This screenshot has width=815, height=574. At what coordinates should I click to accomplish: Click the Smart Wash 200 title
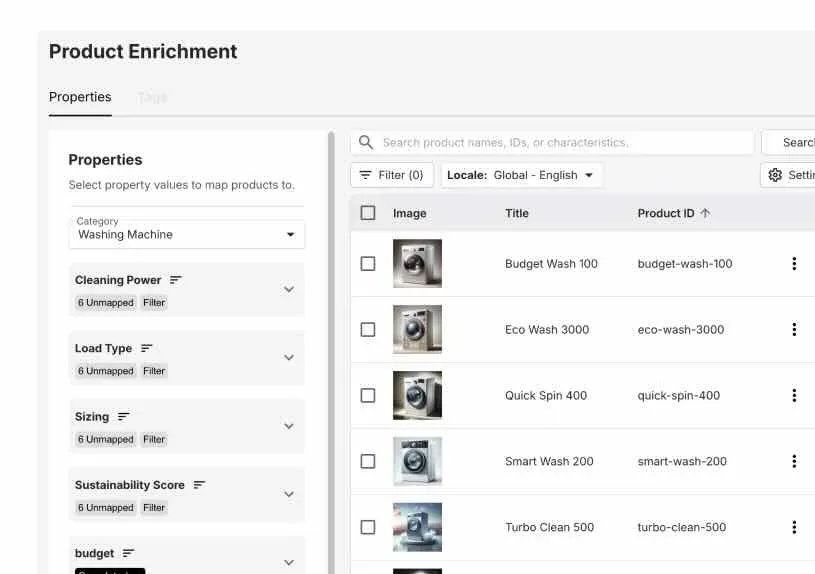[x=549, y=461]
